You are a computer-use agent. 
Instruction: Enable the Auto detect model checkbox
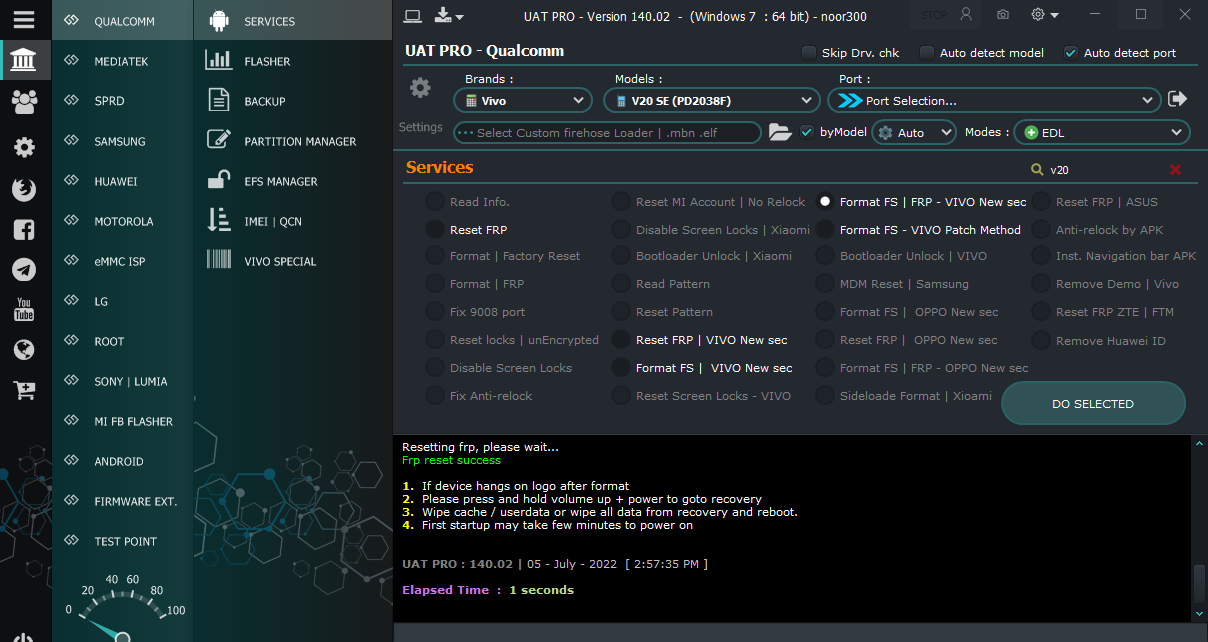click(927, 53)
